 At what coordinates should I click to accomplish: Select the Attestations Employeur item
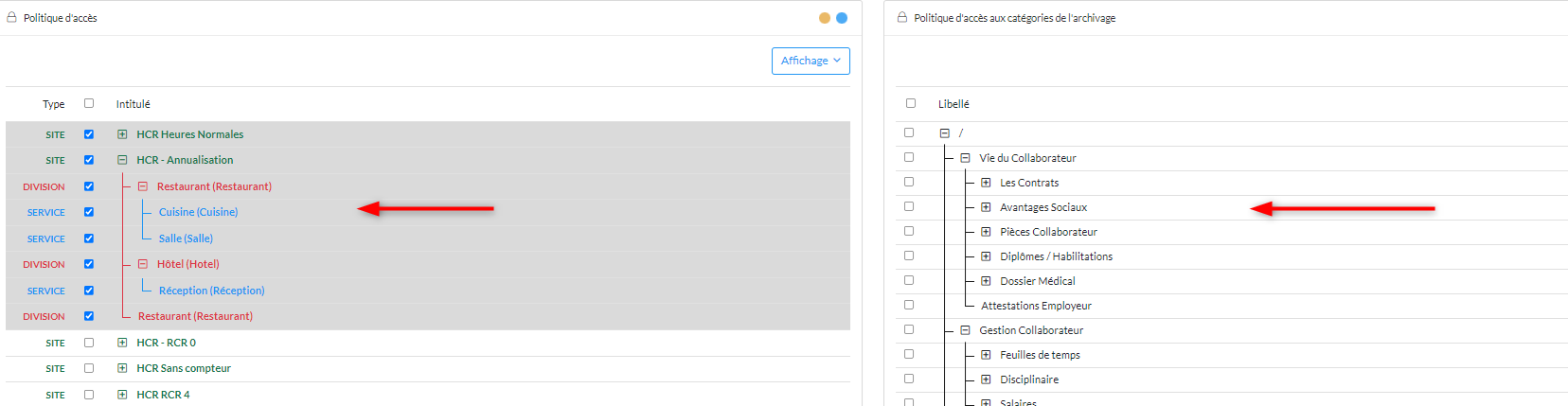tap(1036, 306)
